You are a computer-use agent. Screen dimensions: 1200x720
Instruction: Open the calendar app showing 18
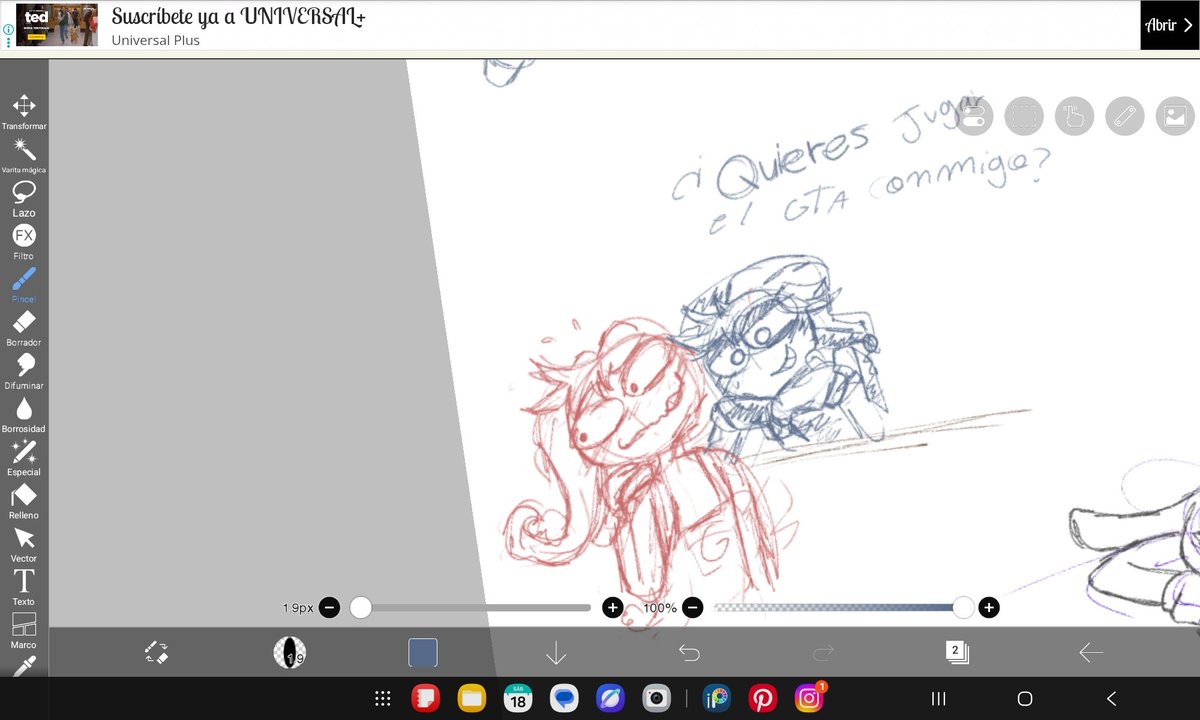518,699
